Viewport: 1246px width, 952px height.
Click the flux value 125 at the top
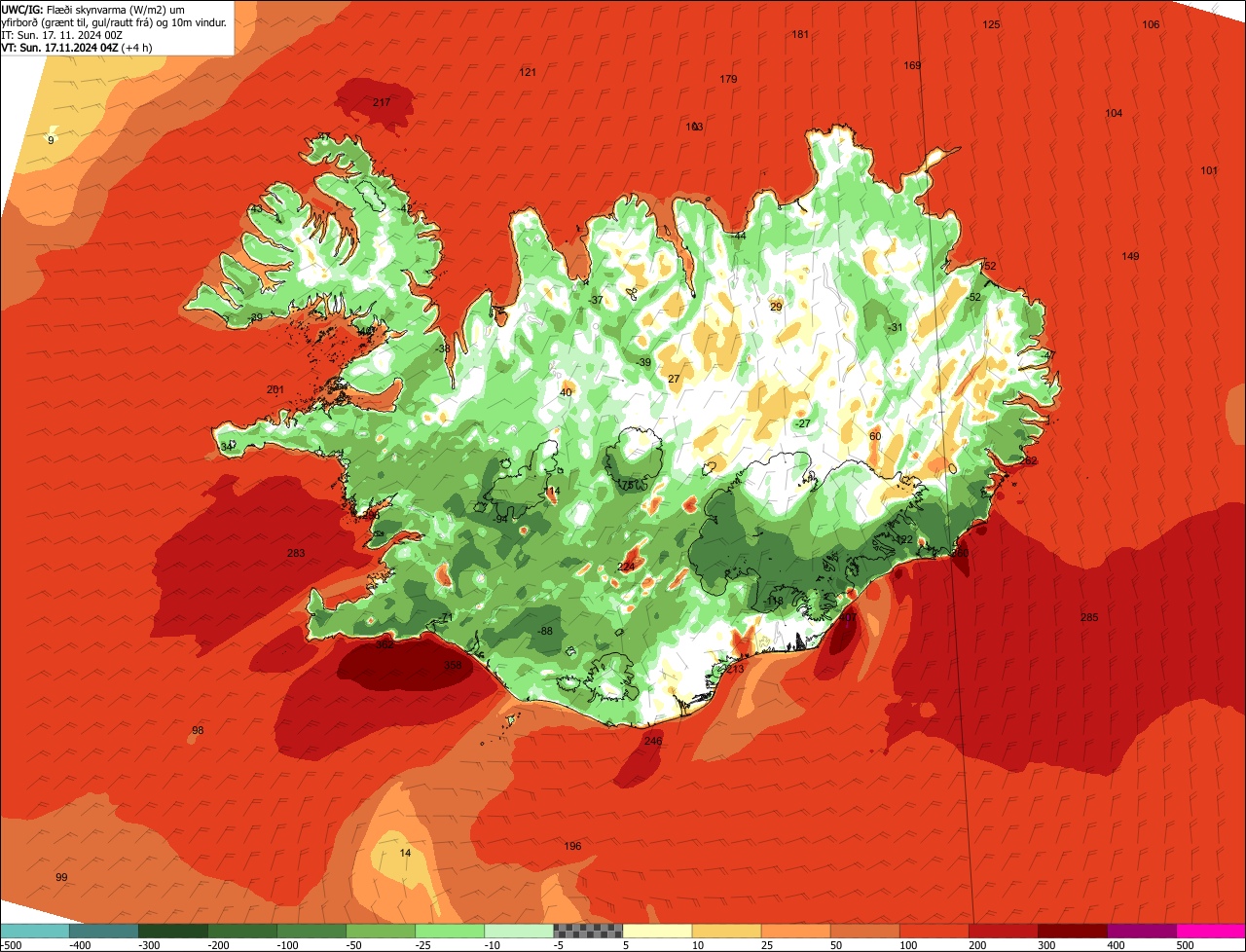point(991,24)
